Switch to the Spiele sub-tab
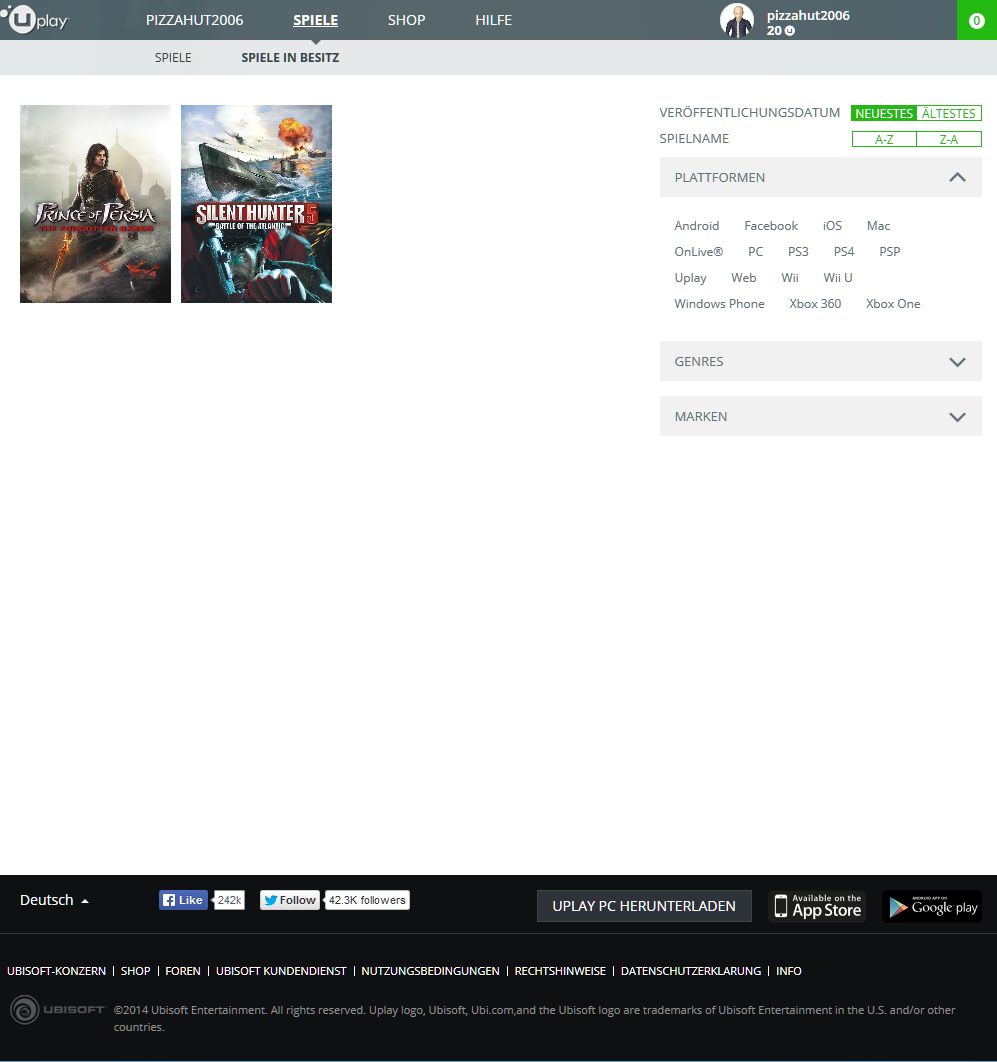 point(173,58)
